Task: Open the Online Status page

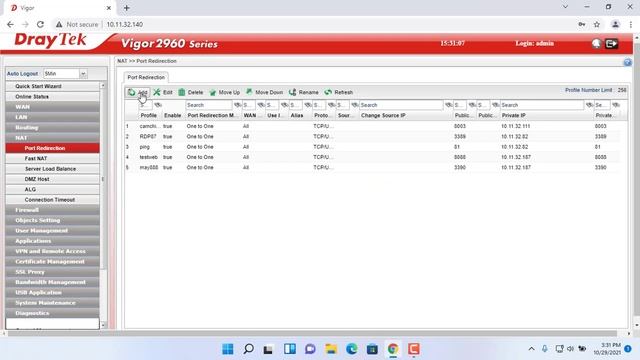Action: click(52, 97)
